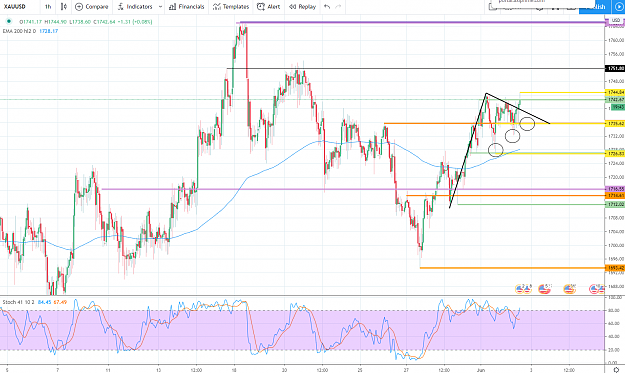Create a new Alert

click(269, 7)
